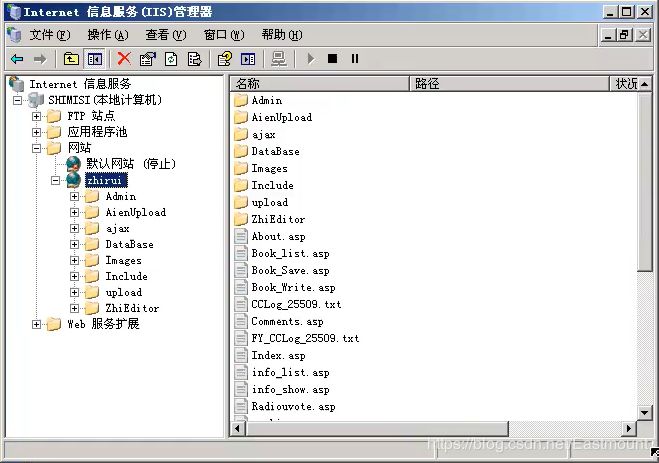Click the Internet 信息服务 root icon
The width and height of the screenshot is (659, 463).
click(x=16, y=84)
